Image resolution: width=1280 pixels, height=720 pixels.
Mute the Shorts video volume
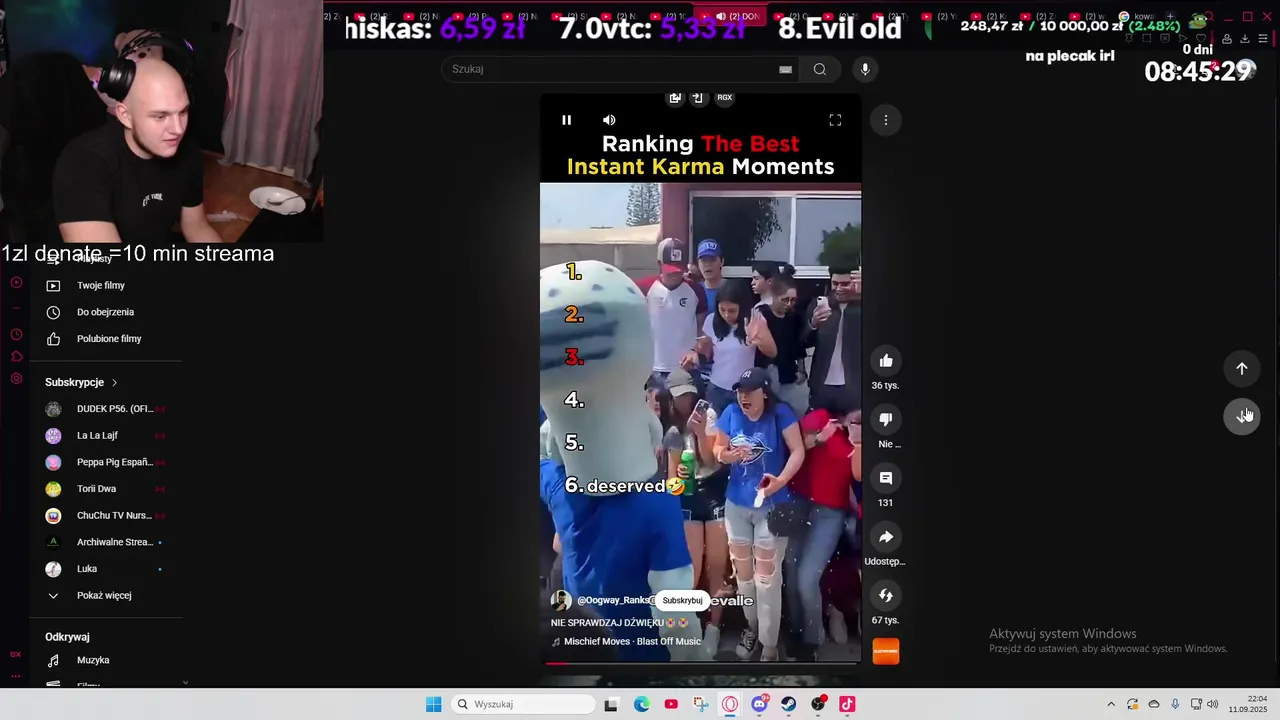(609, 120)
